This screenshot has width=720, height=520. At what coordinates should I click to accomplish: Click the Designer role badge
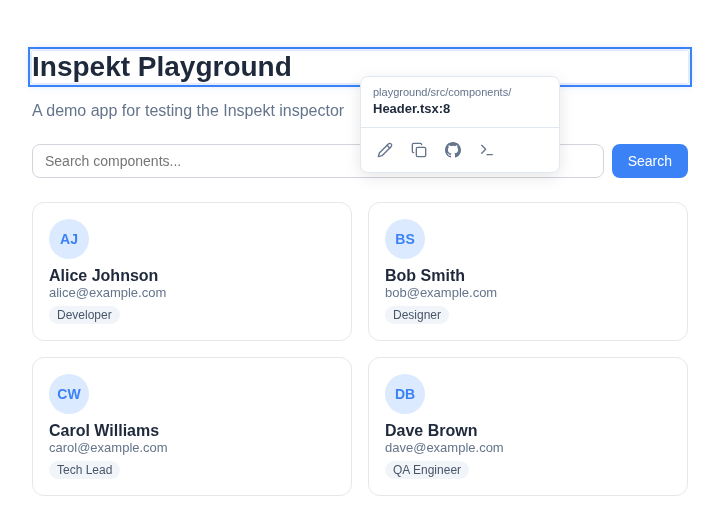coord(417,315)
